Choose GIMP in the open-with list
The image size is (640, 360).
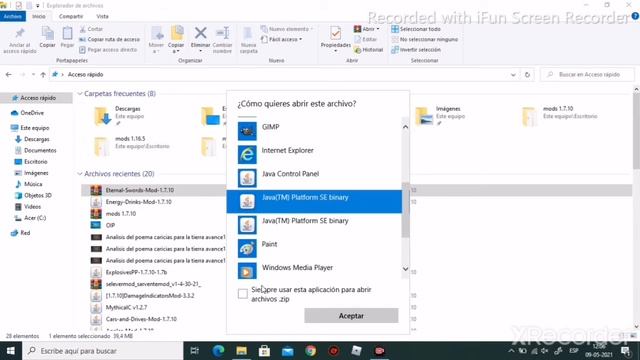(314, 131)
